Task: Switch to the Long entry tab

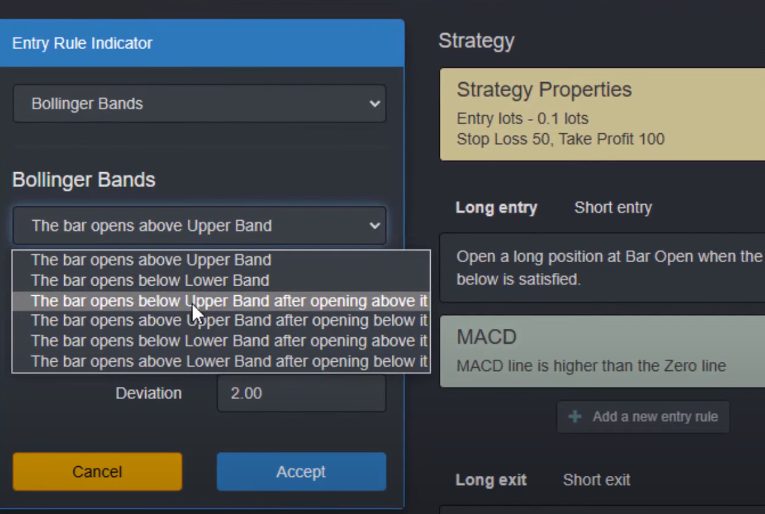Action: click(496, 208)
